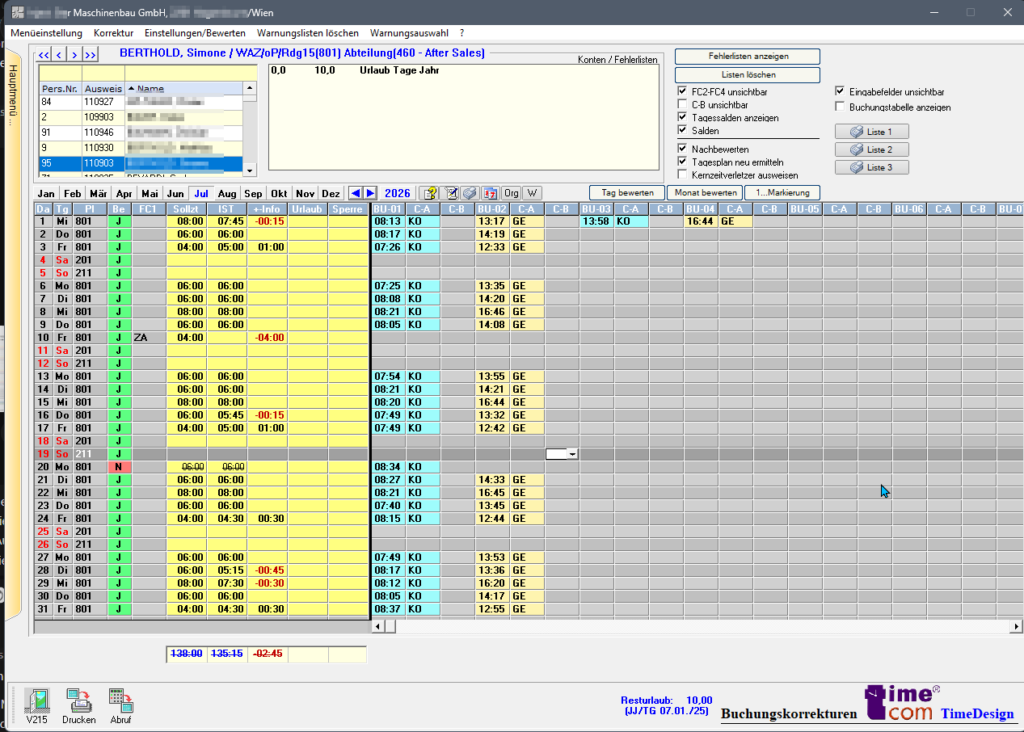This screenshot has width=1024, height=732.
Task: Sort the employee list by the Name column
Action: (184, 88)
